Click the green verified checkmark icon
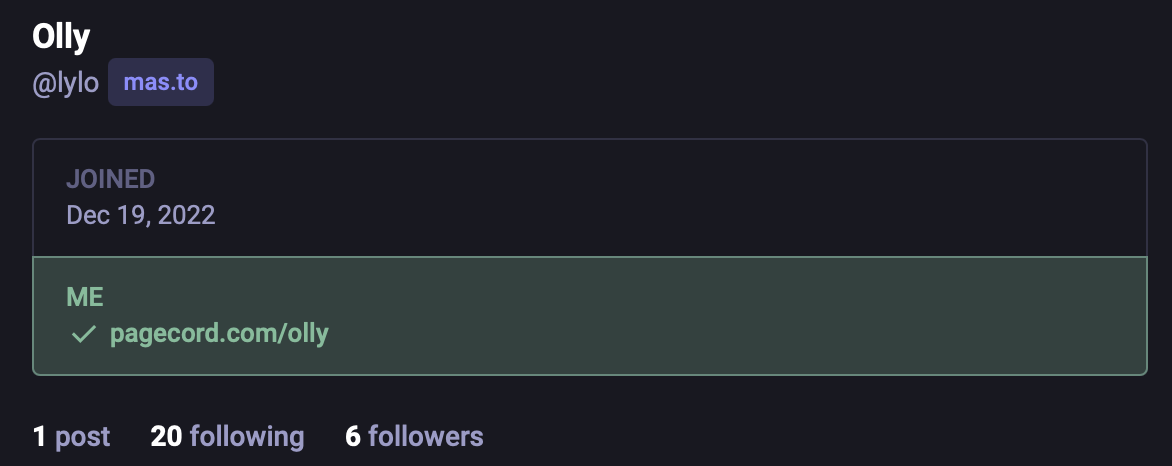The image size is (1172, 466). pos(83,334)
